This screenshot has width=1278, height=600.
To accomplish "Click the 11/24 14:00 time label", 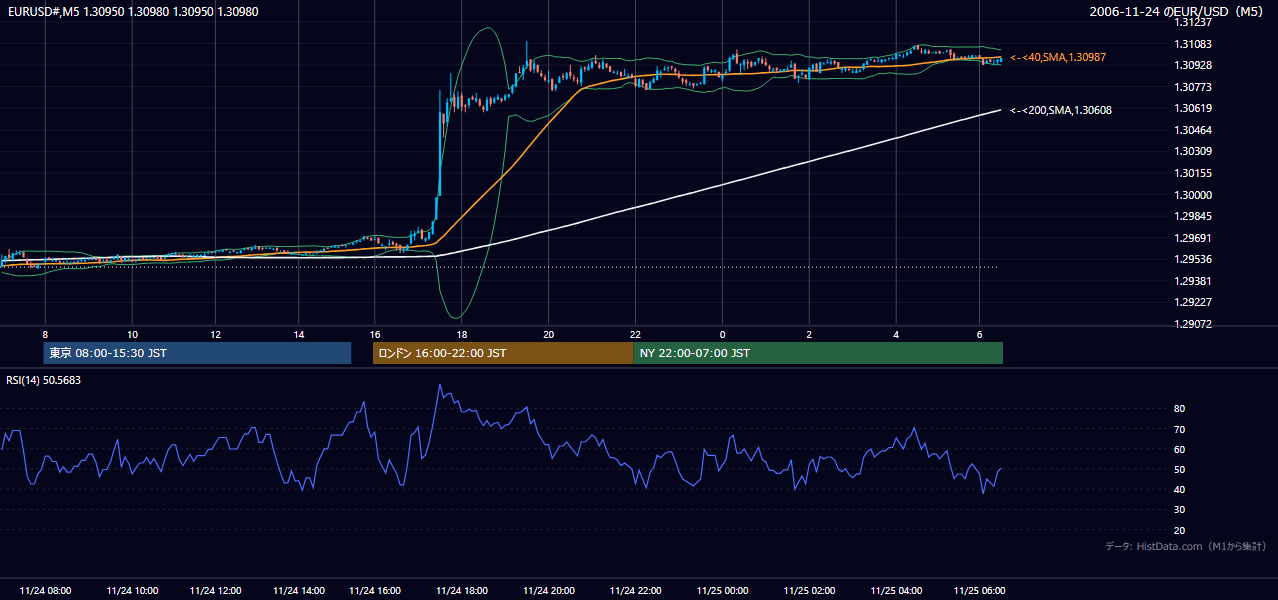I will [298, 591].
